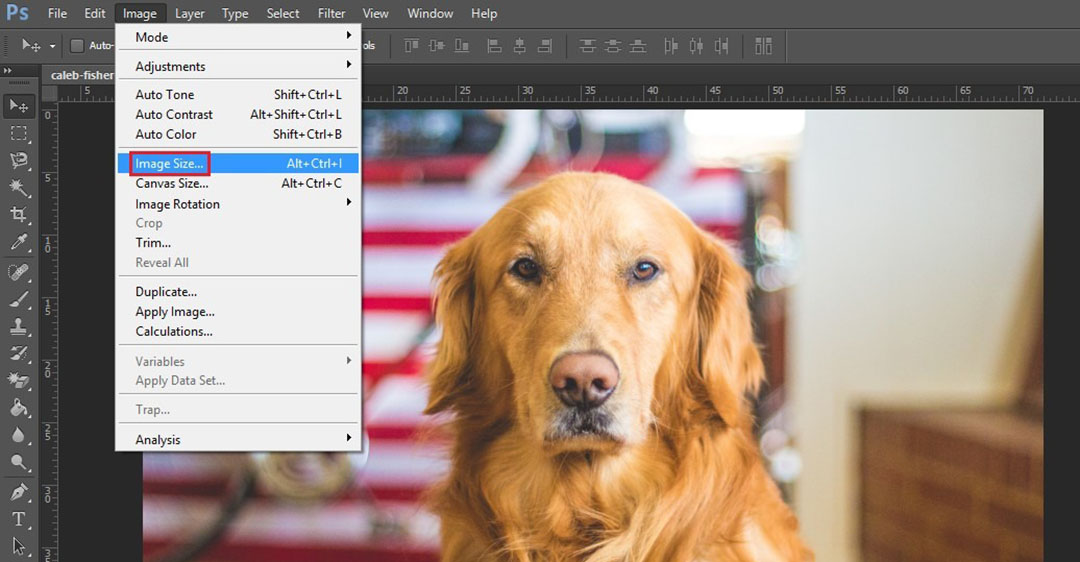Select the History Brush tool
1080x562 pixels.
19,354
